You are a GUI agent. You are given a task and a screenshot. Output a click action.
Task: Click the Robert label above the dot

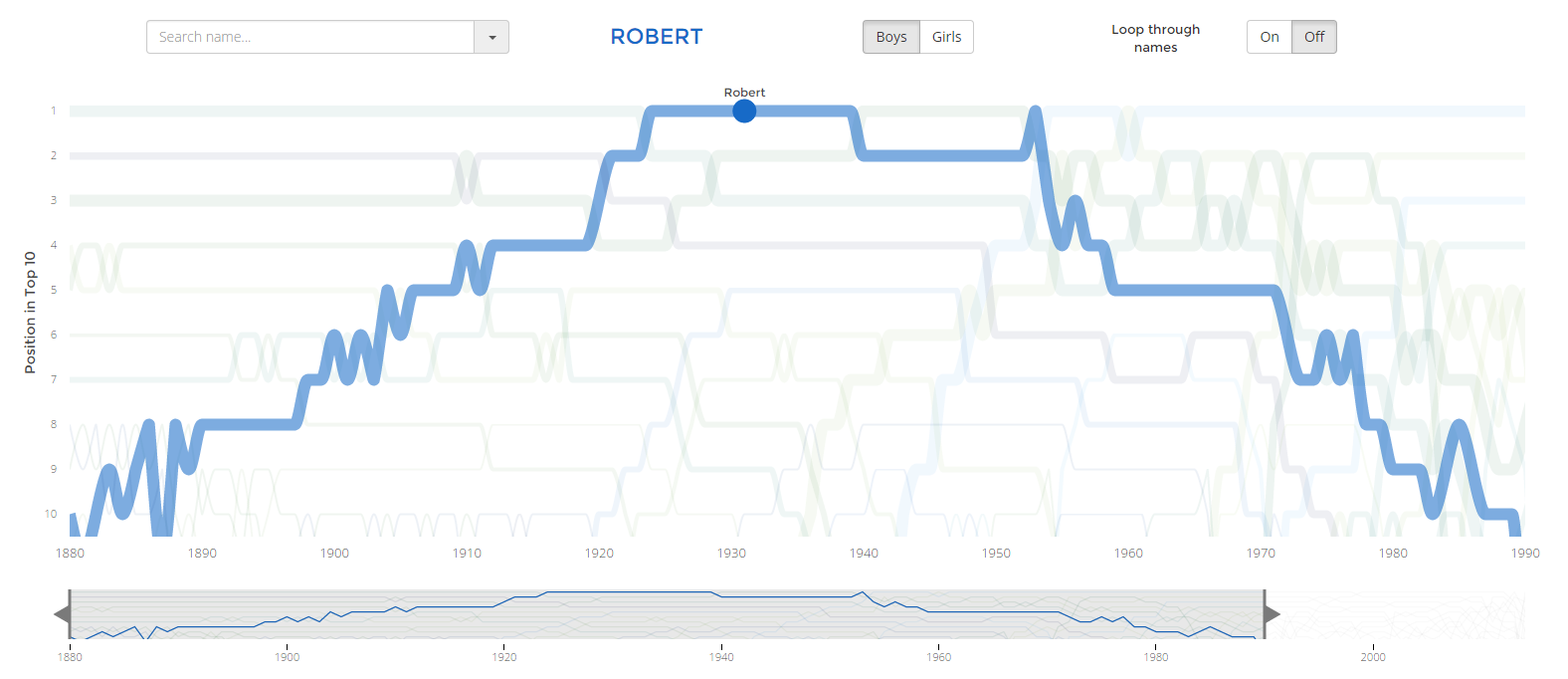click(x=744, y=93)
